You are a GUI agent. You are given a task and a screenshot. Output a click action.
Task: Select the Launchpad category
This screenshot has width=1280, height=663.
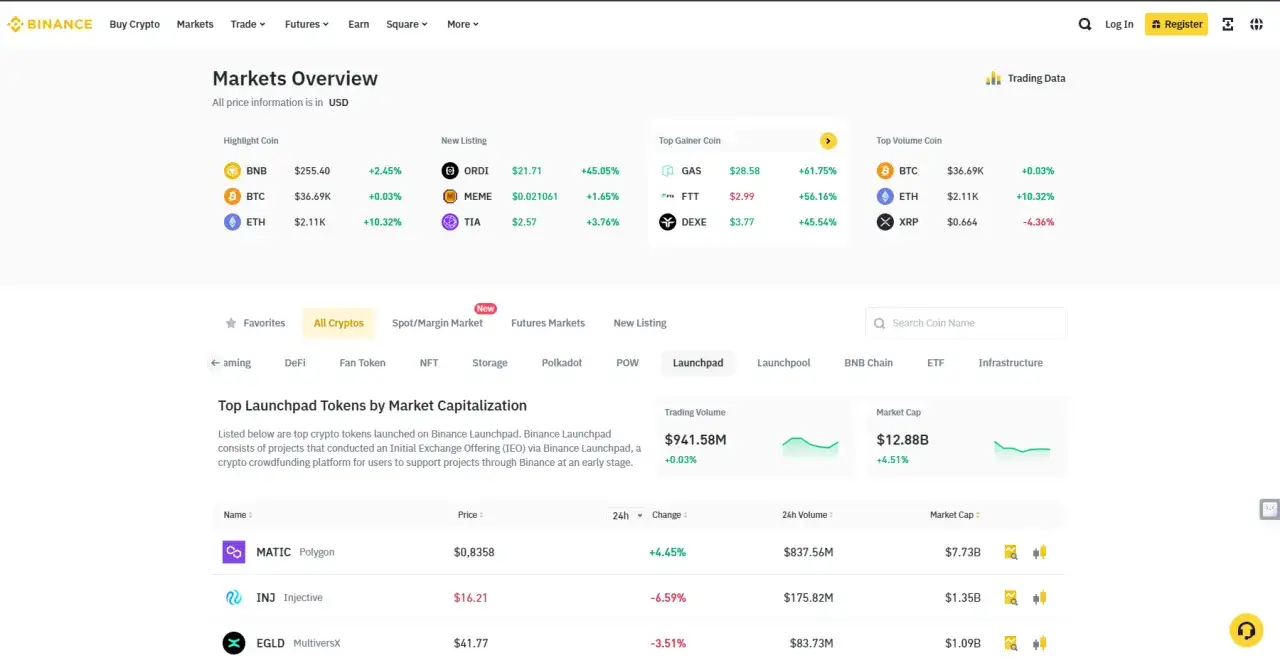tap(698, 363)
